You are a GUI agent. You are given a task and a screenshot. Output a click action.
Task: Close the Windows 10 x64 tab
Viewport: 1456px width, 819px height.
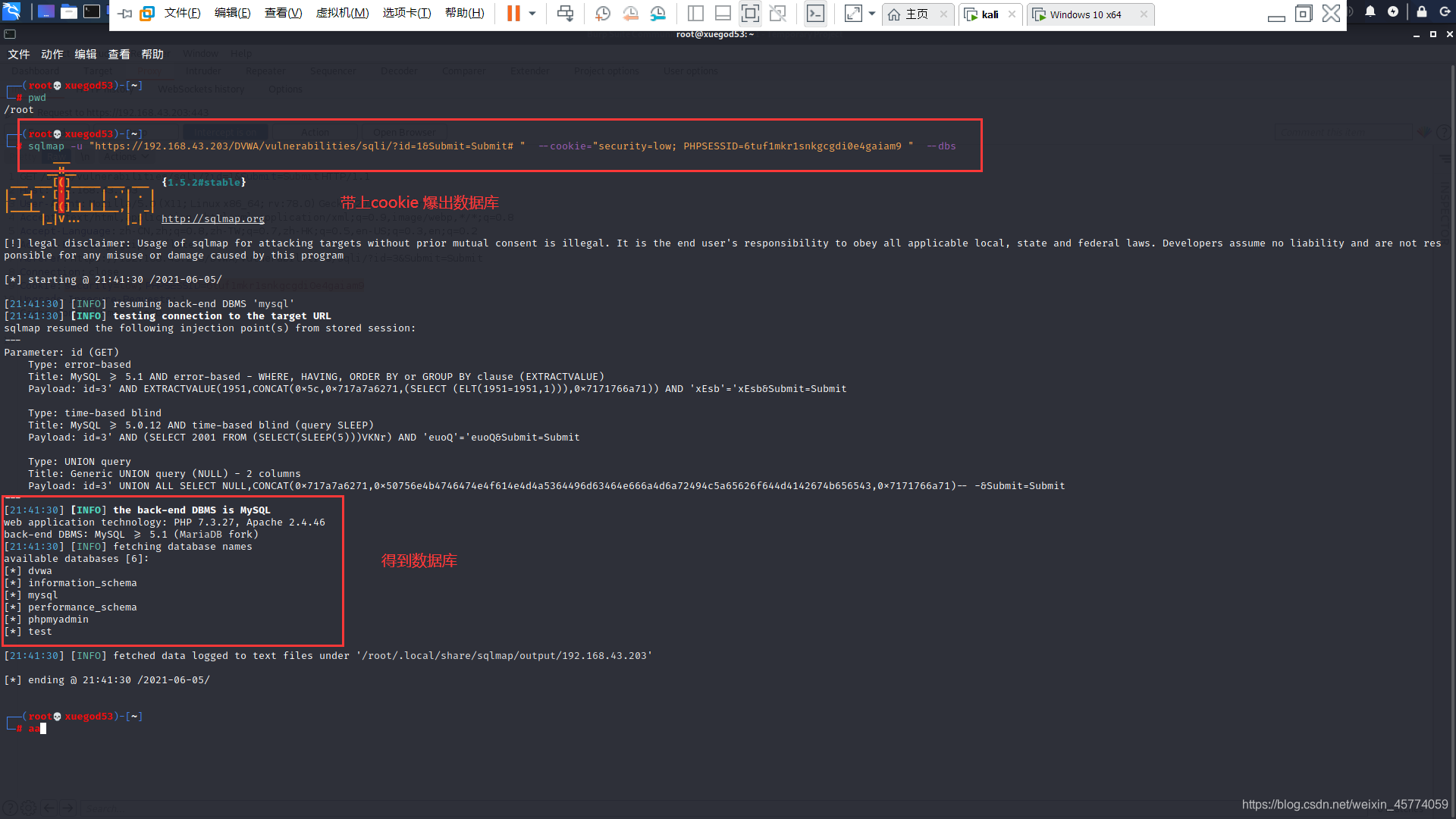(1144, 14)
